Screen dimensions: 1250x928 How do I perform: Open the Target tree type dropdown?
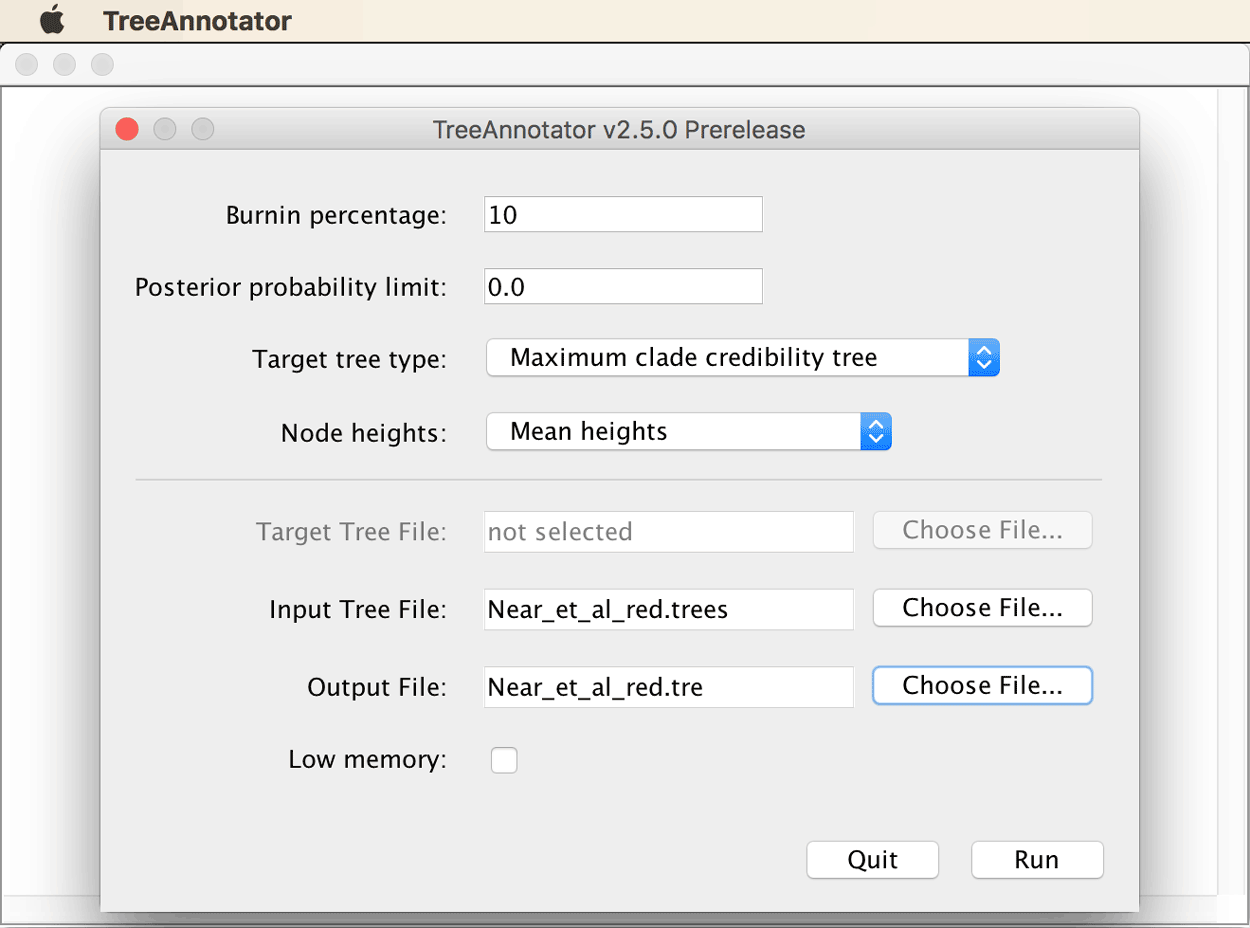point(743,358)
